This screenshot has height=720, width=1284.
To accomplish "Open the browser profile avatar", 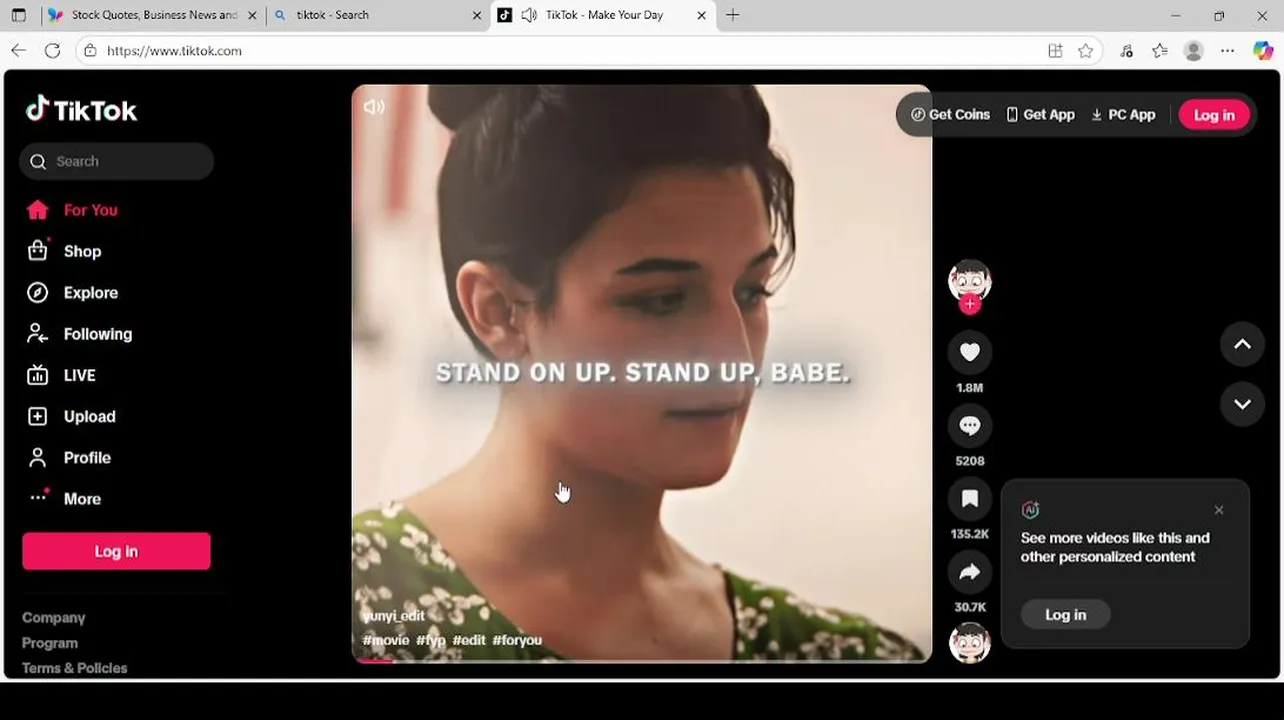I will pos(1193,51).
